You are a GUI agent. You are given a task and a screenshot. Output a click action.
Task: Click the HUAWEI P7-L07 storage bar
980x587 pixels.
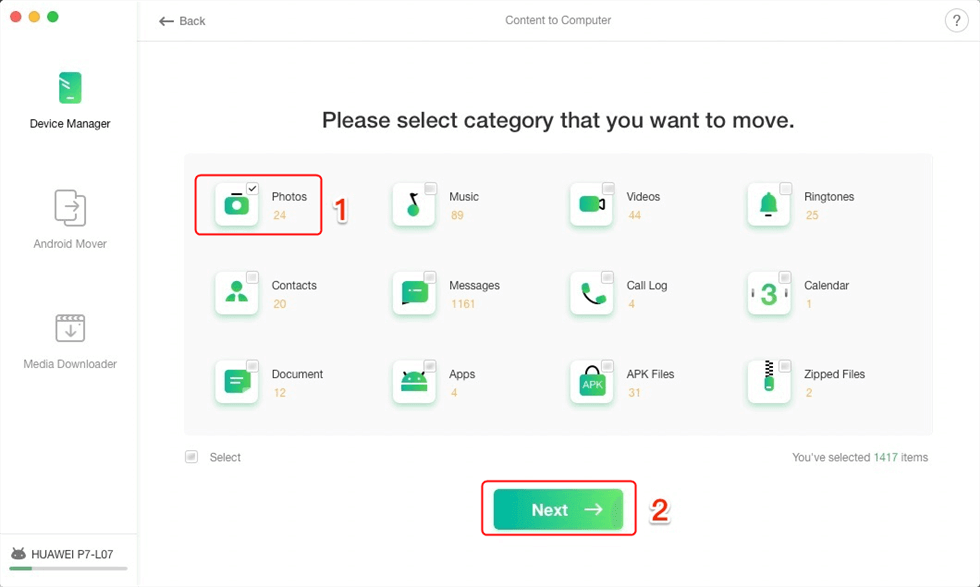(x=69, y=569)
